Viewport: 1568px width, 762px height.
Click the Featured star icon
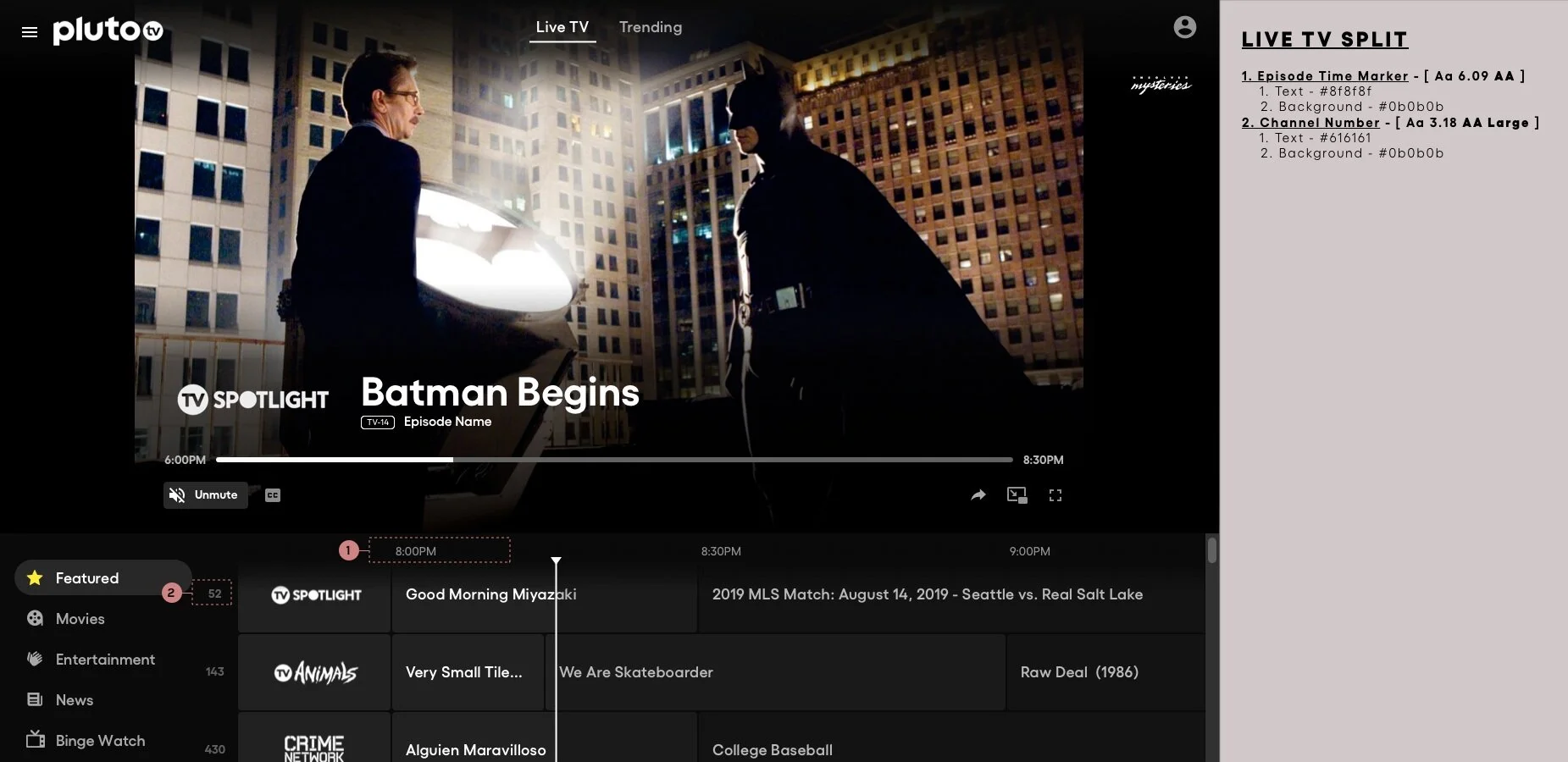35,577
